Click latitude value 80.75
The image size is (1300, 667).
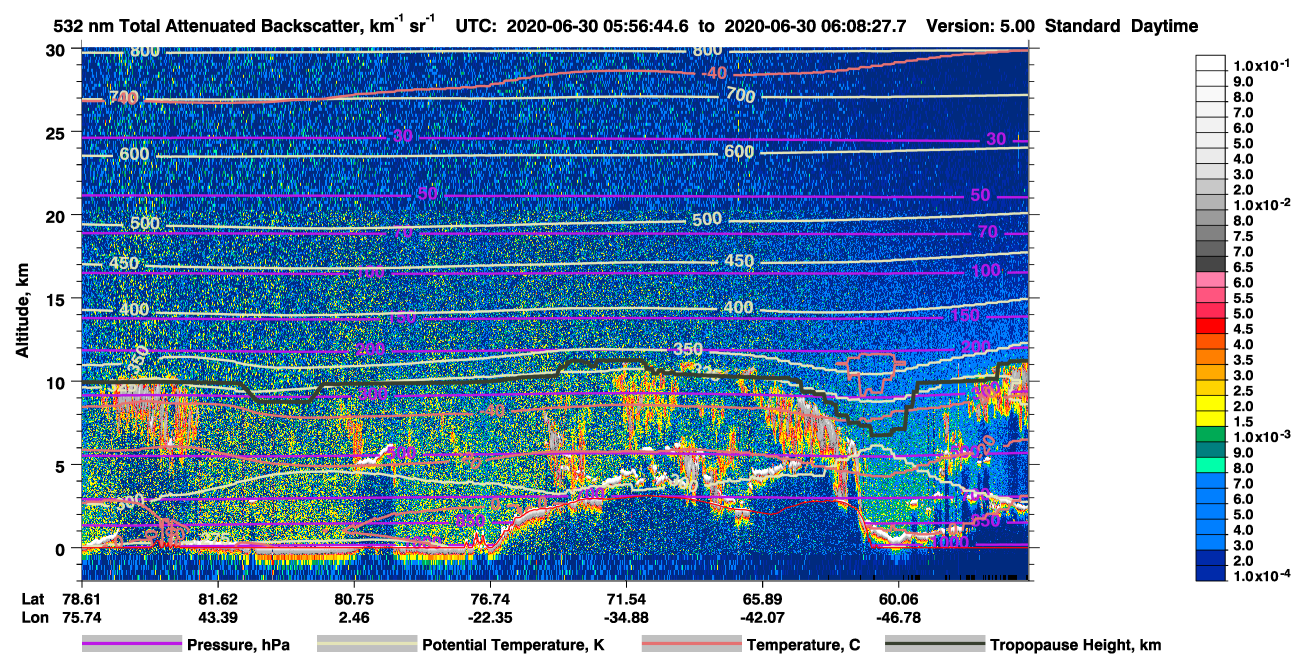pos(353,598)
